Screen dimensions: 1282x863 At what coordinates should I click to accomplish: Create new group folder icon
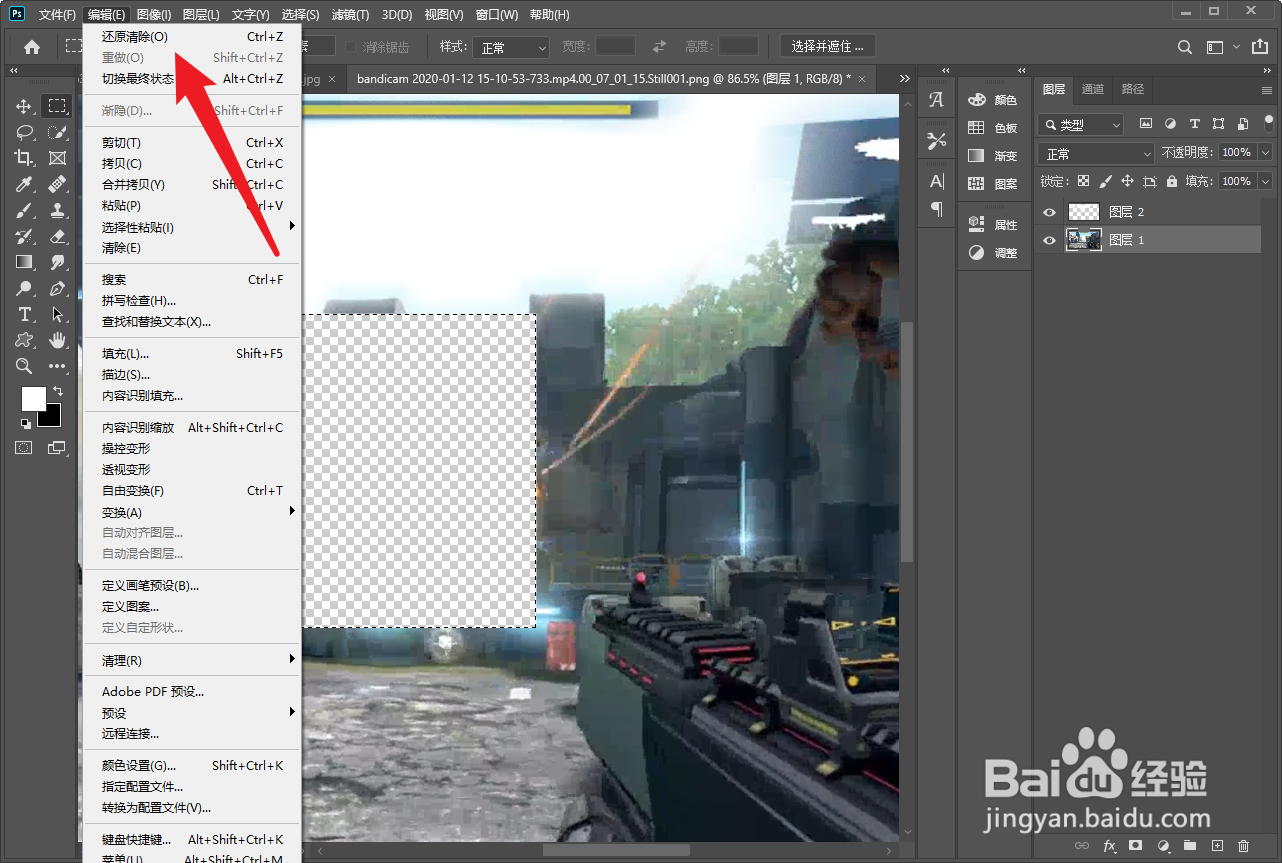click(1190, 846)
